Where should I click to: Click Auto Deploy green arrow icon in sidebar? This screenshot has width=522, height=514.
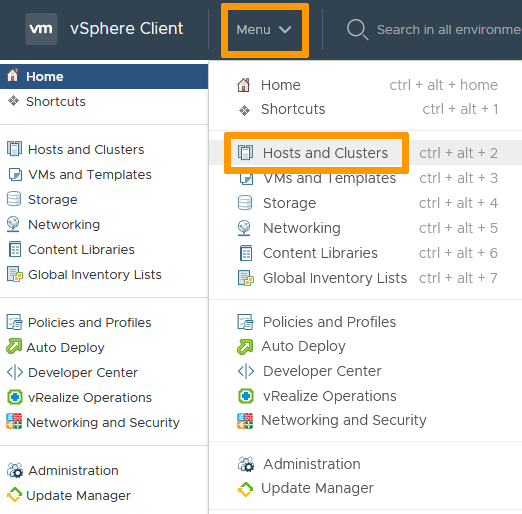14,346
